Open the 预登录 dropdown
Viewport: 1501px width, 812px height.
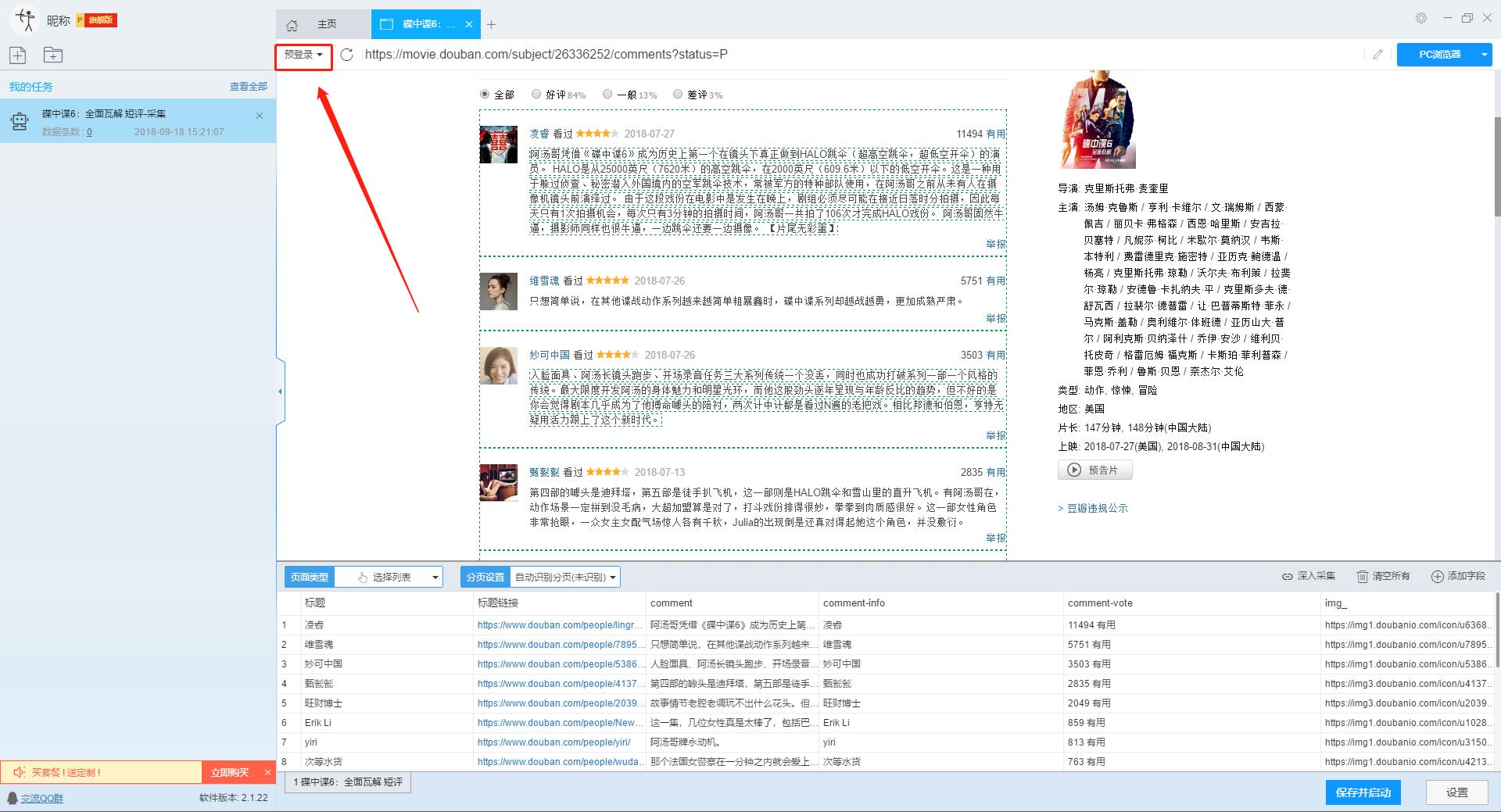(303, 55)
